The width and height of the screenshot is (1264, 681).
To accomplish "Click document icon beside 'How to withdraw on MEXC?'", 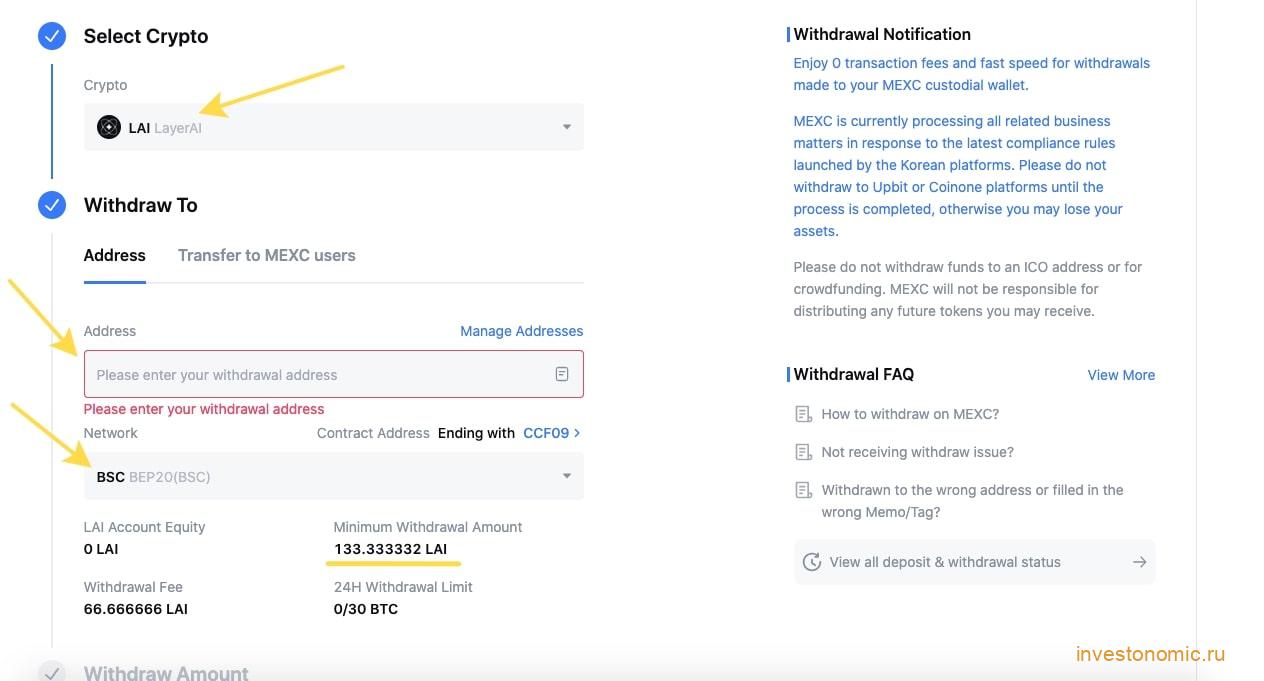I will (803, 414).
